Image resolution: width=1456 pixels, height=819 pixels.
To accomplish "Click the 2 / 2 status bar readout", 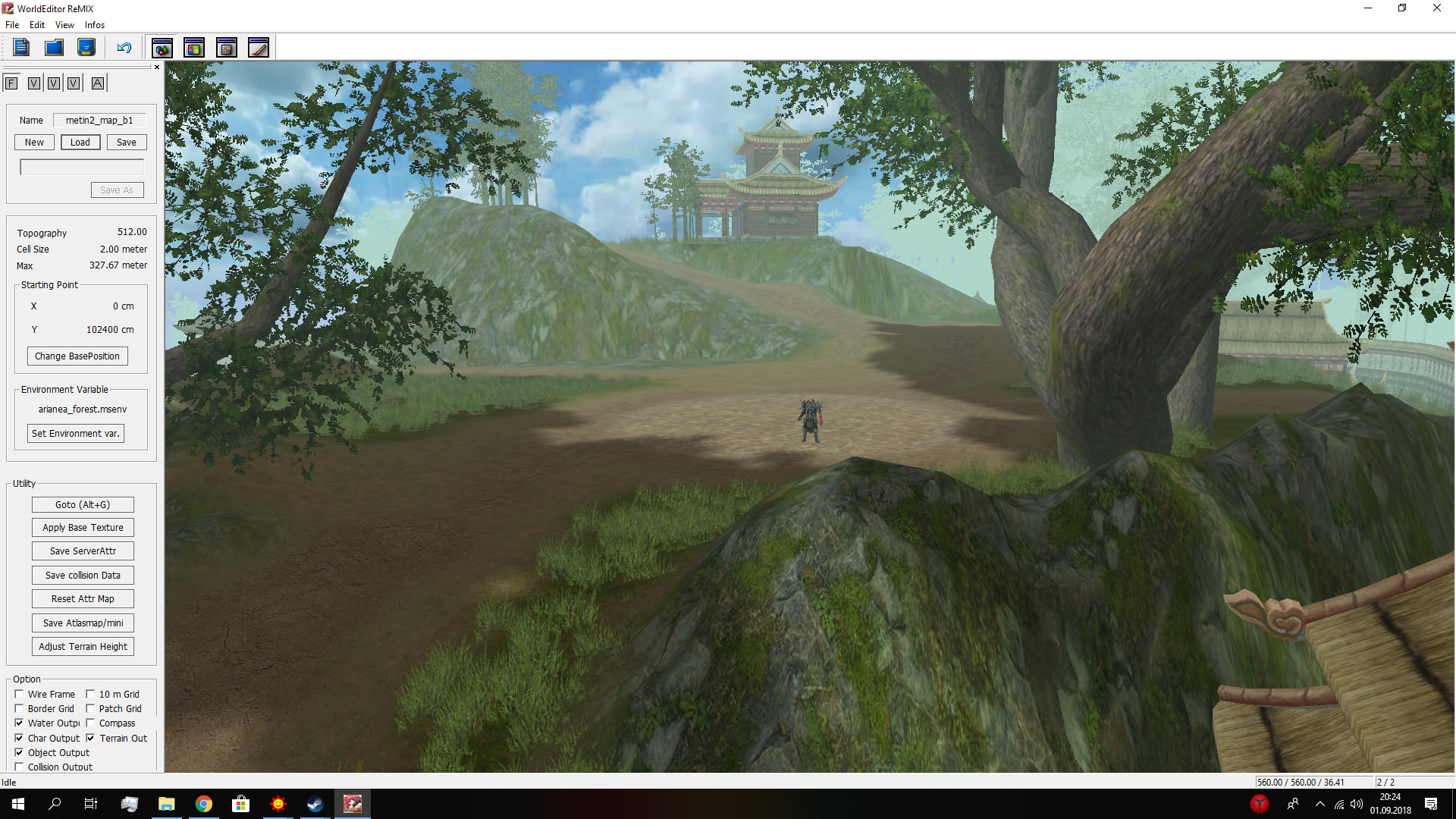I will tap(1386, 782).
